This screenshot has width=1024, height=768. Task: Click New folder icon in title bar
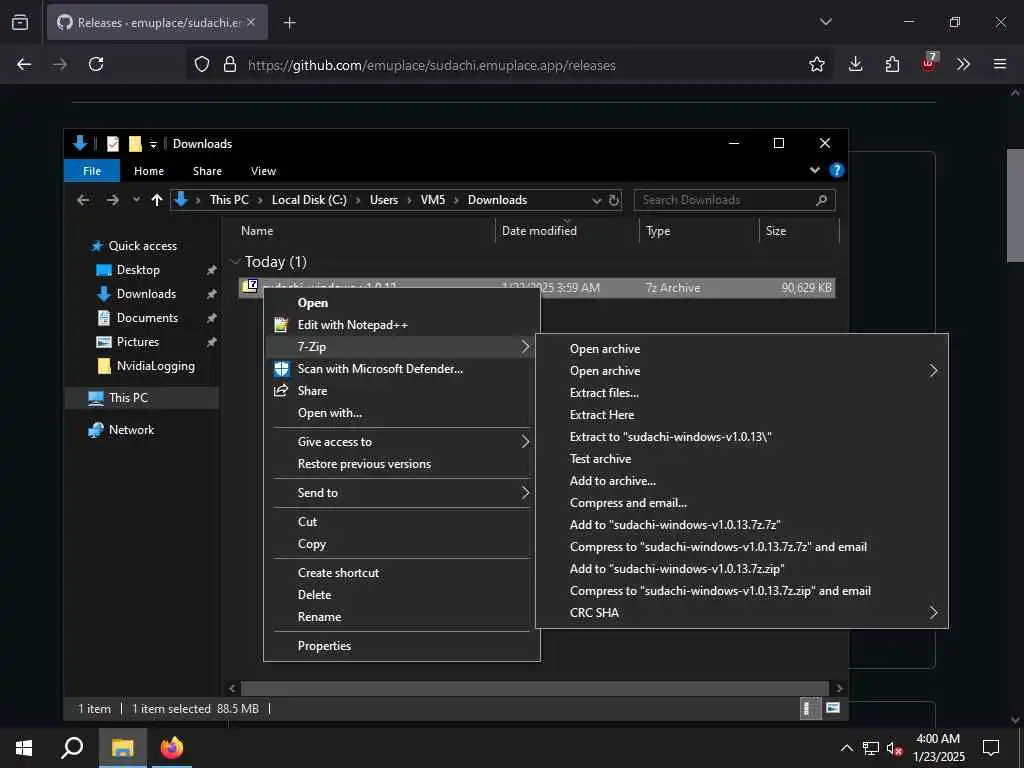pos(135,144)
